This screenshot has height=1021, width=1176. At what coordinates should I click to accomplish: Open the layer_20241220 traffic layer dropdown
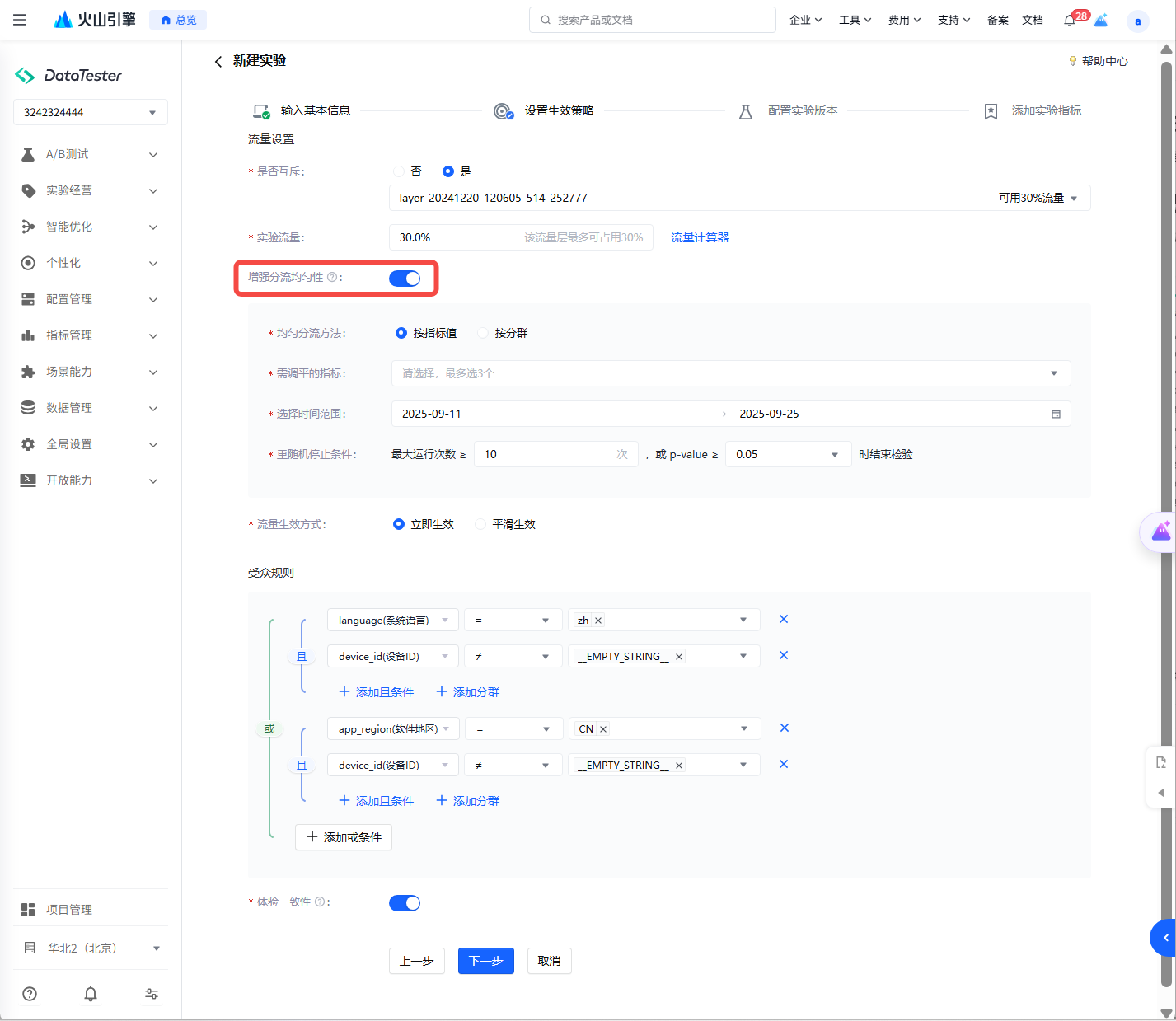(x=740, y=198)
